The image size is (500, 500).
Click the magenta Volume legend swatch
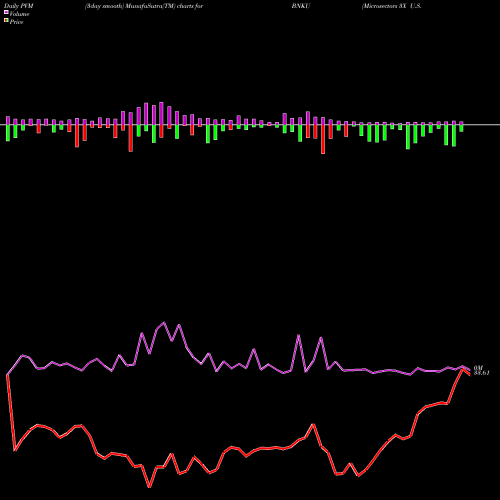tap(6, 13)
